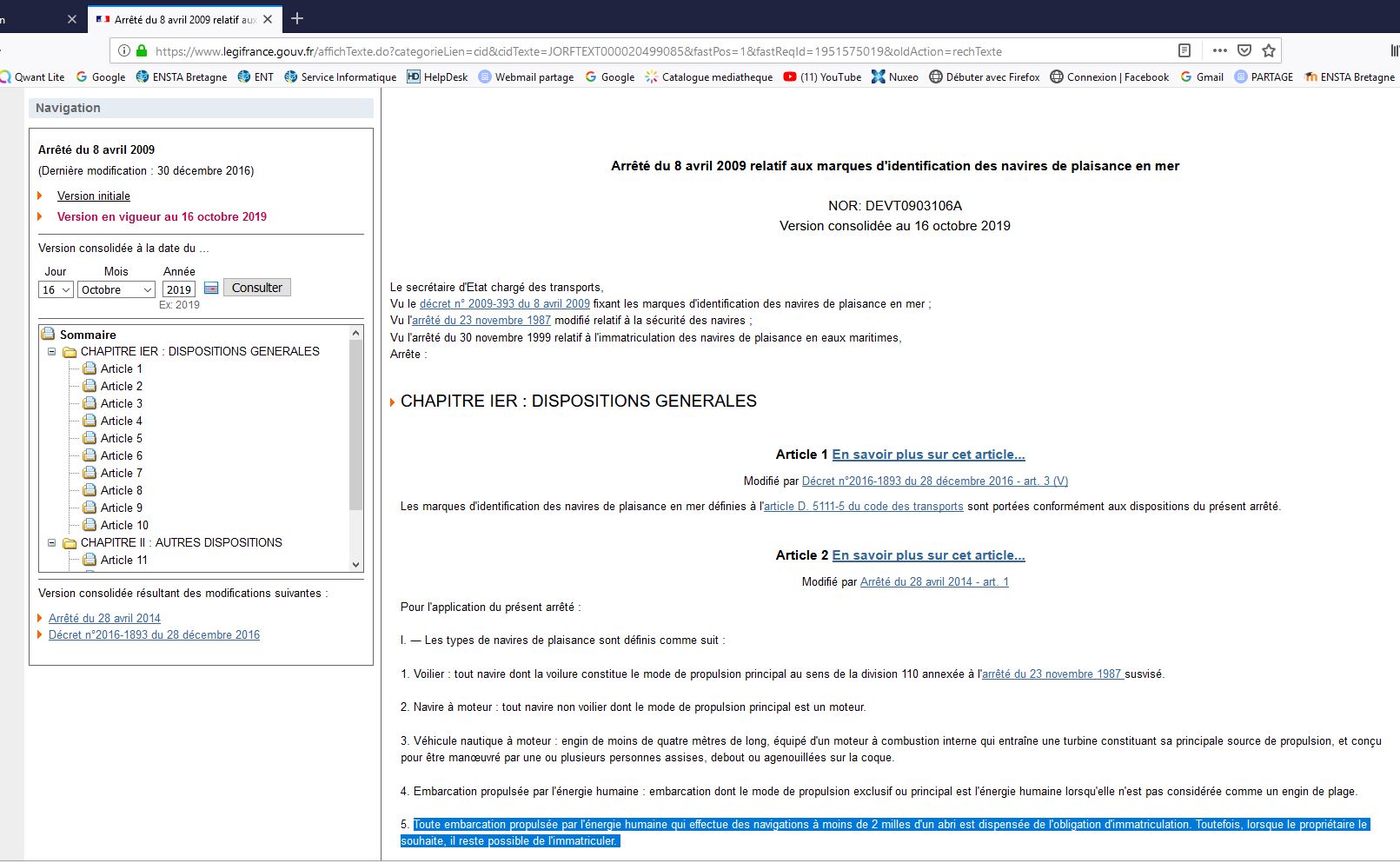Open the Mois month dropdown

116,290
